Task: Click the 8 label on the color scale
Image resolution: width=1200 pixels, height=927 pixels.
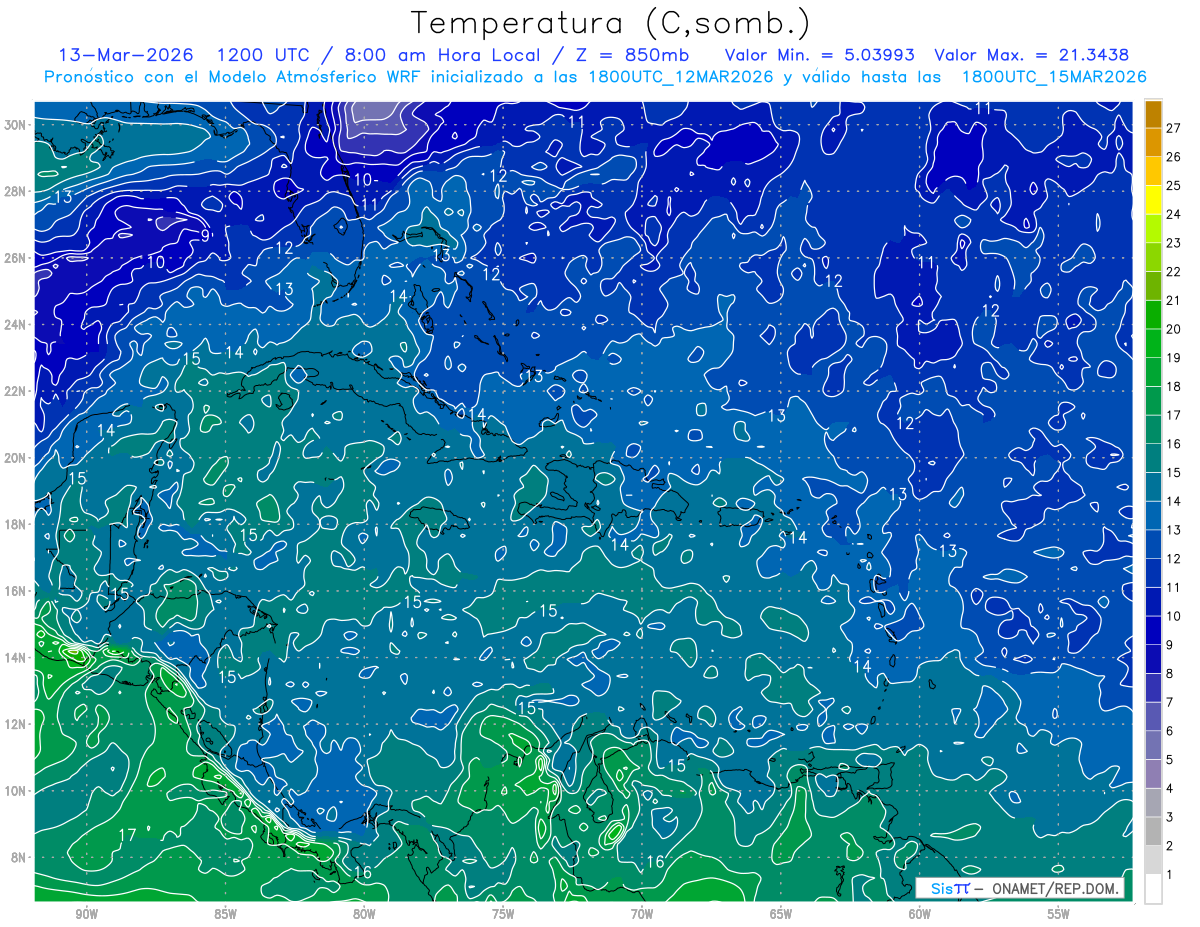Action: 1170,674
